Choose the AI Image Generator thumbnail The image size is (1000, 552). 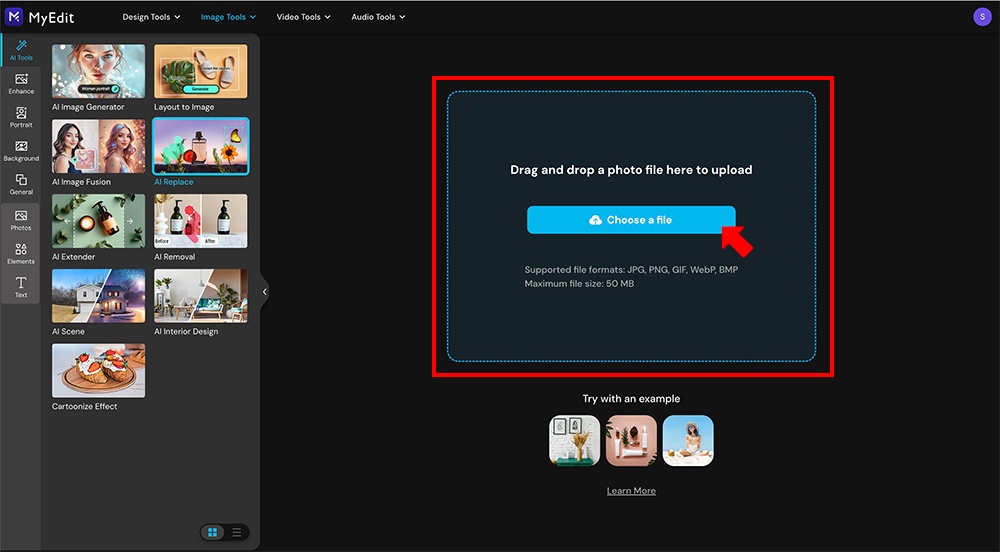pyautogui.click(x=98, y=71)
